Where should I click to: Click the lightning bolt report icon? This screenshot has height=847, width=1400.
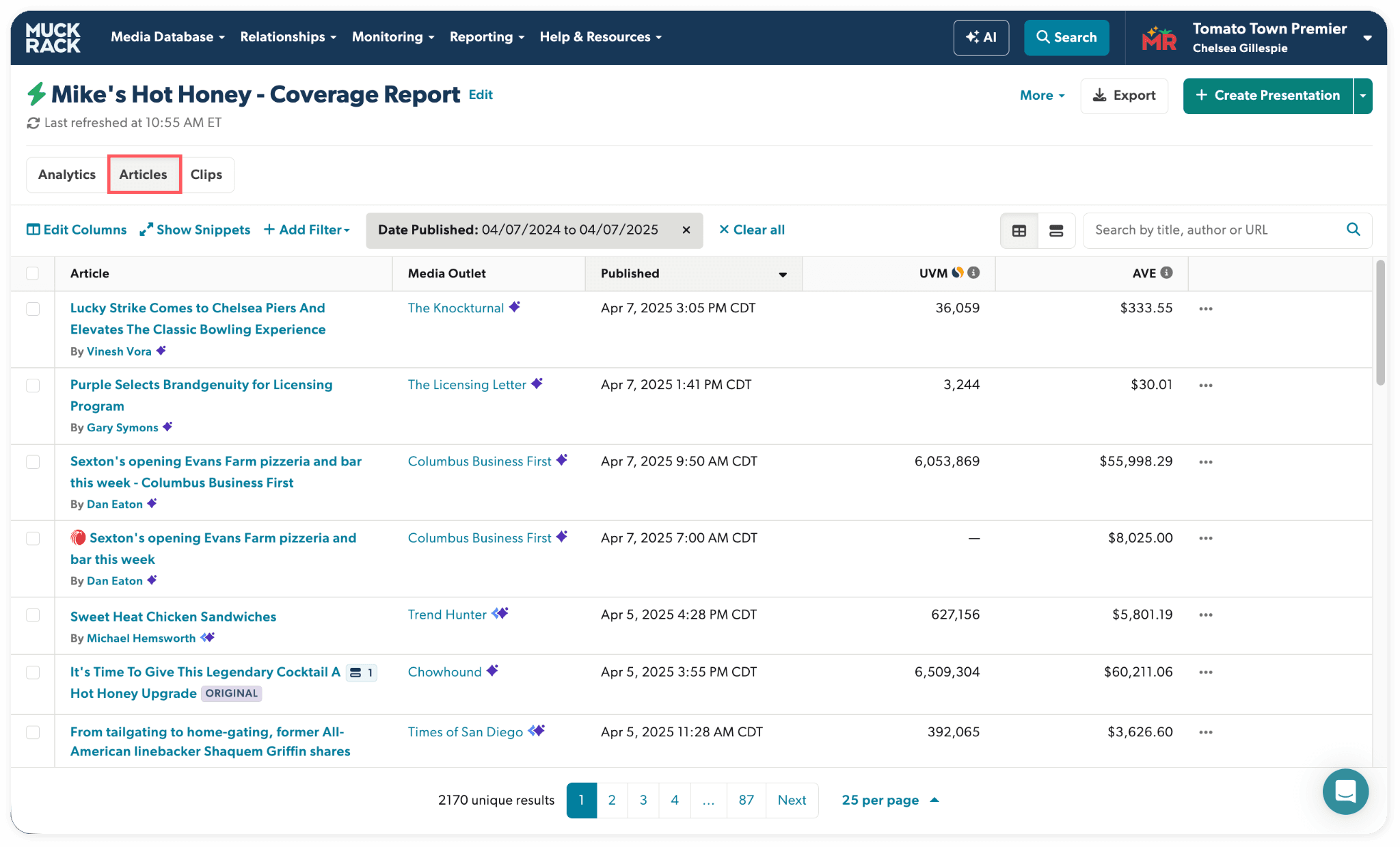[x=36, y=94]
